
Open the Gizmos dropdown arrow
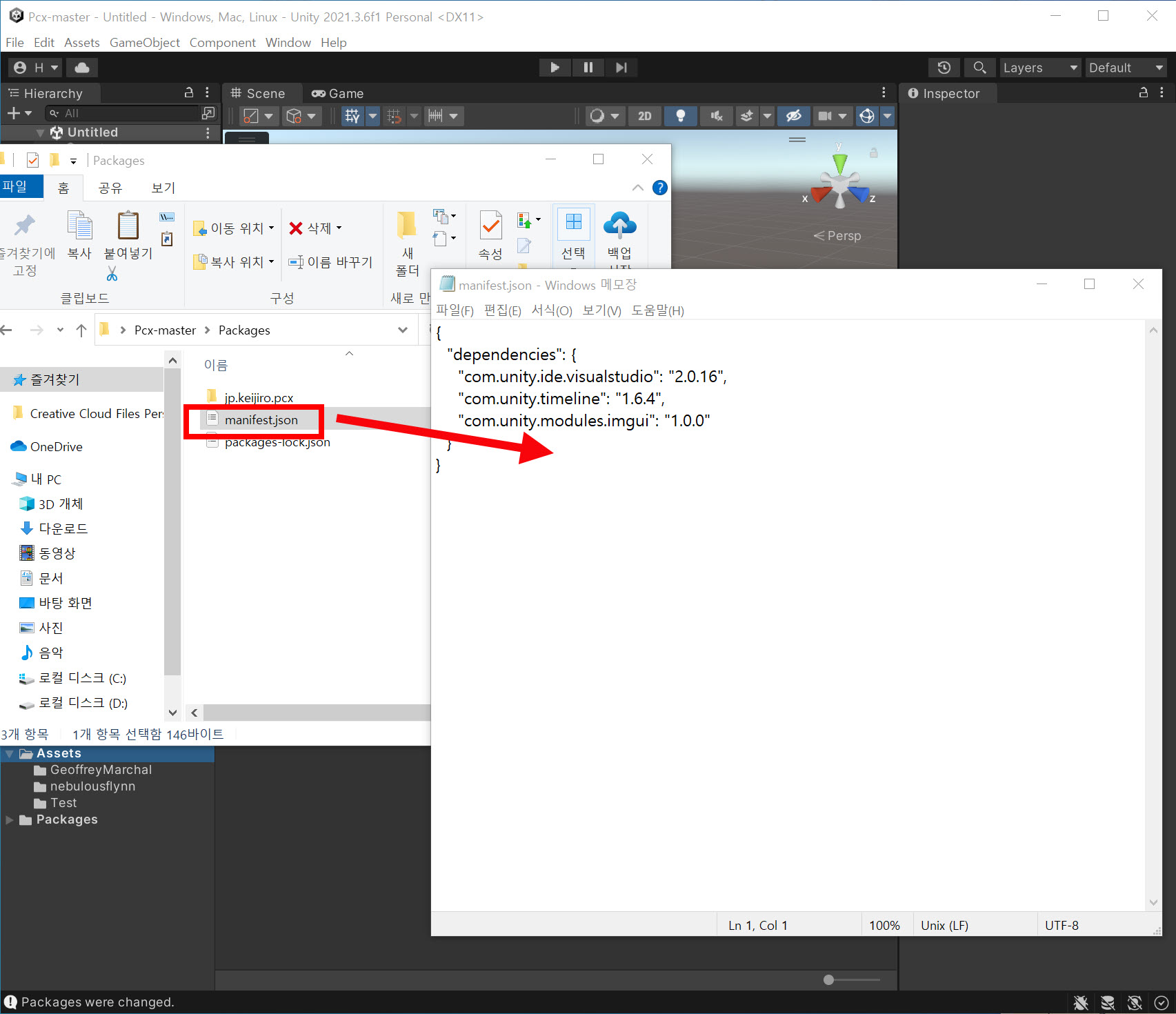click(888, 116)
